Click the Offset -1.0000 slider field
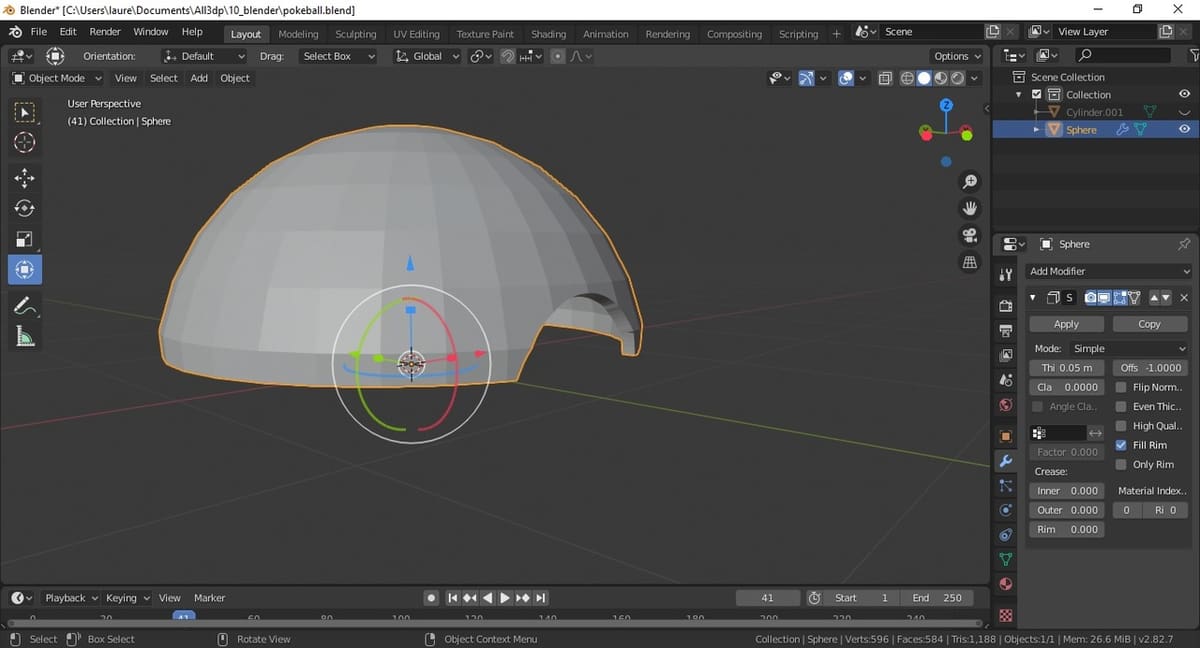This screenshot has height=648, width=1200. click(x=1150, y=368)
